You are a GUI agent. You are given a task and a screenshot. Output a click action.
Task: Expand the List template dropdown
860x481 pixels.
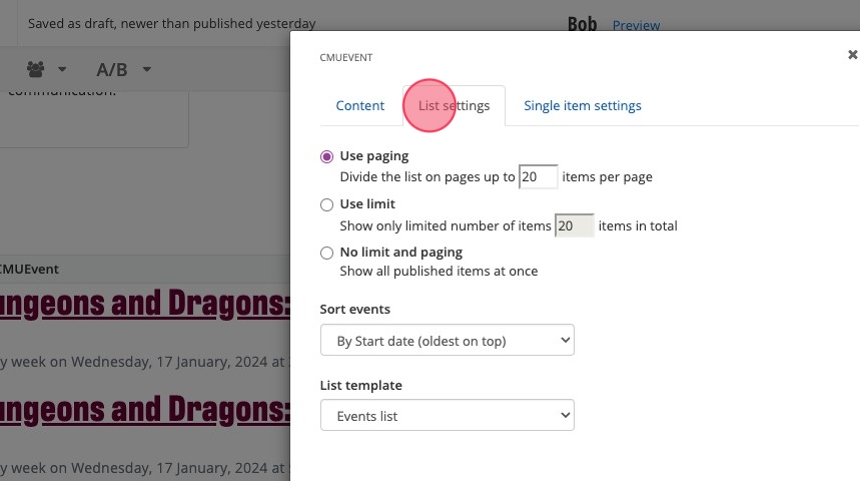447,416
